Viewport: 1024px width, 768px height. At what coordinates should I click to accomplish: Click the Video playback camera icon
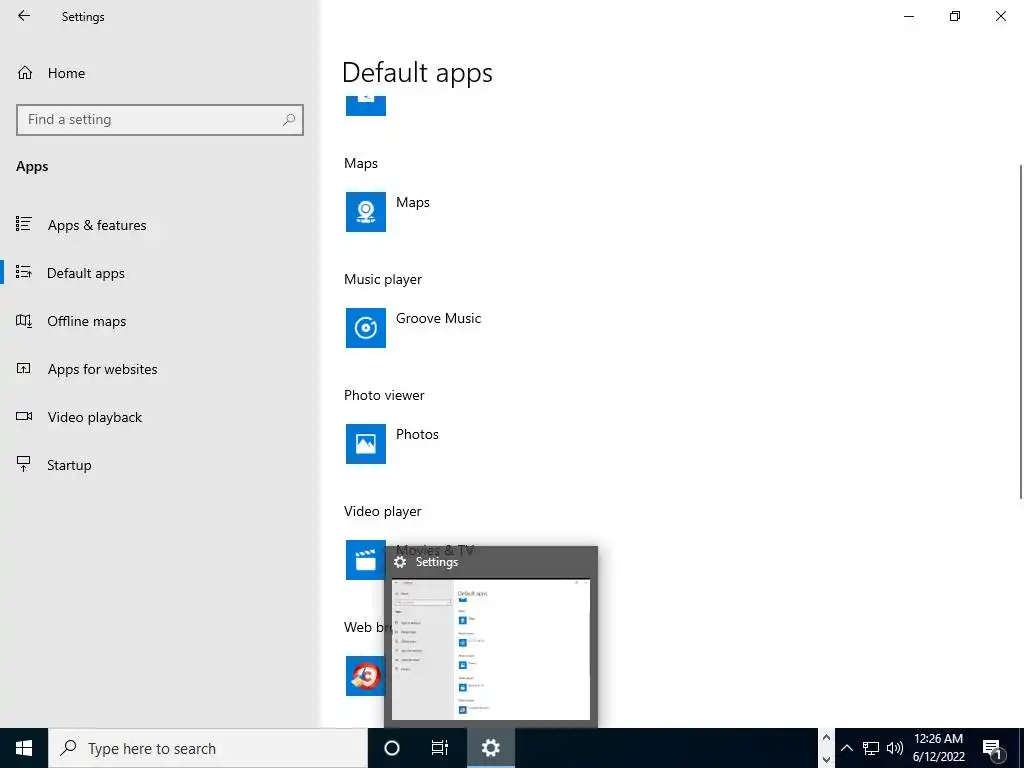pos(24,416)
